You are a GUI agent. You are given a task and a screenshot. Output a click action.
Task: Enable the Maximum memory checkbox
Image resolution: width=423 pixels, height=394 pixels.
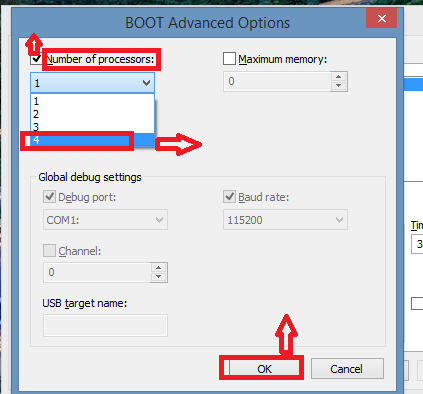tap(229, 59)
